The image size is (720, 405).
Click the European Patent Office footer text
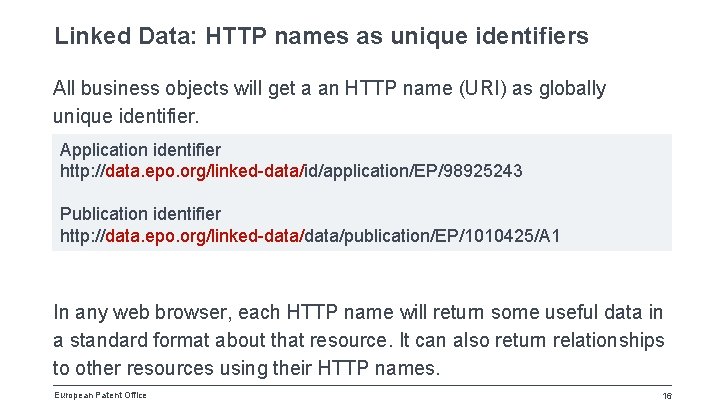pos(100,395)
